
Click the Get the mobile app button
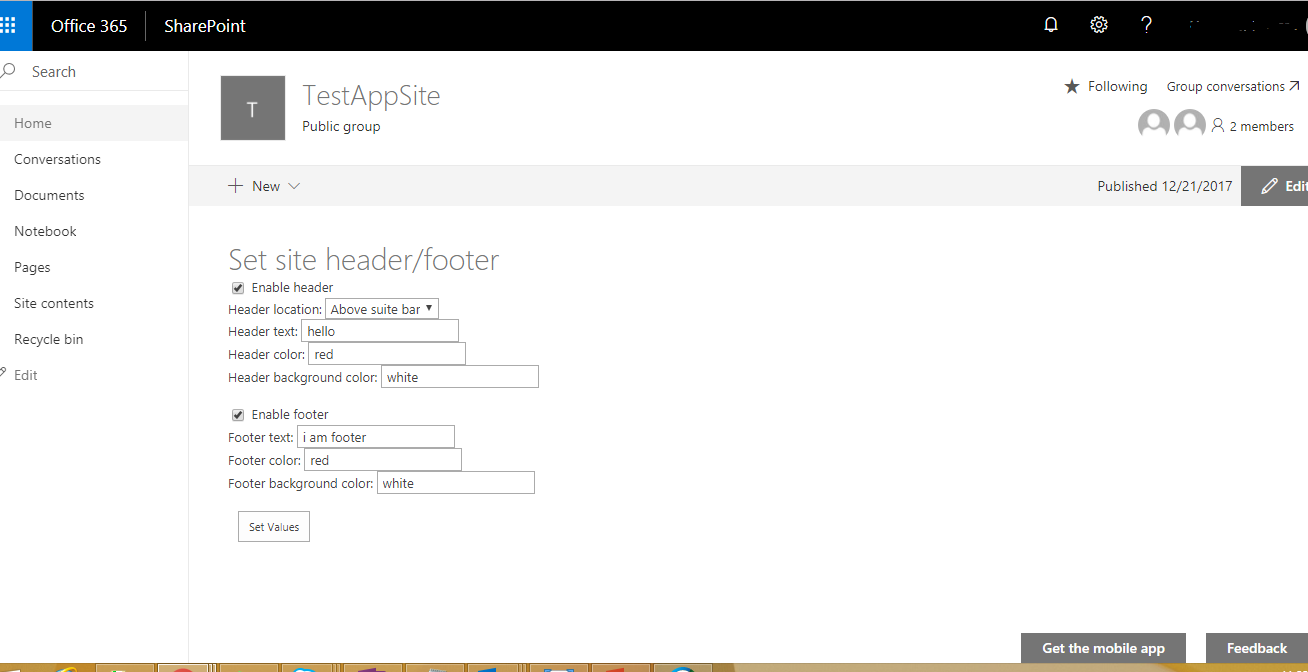[1103, 647]
